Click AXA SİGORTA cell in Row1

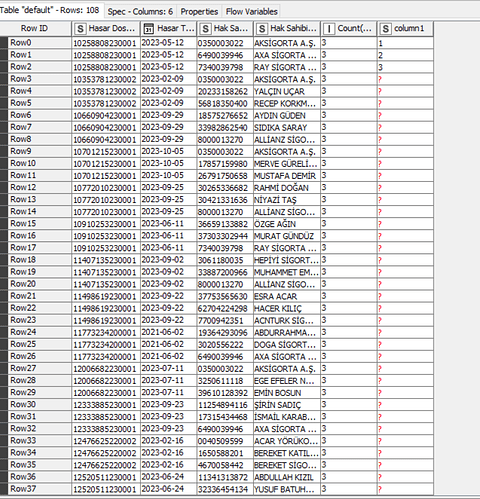(x=287, y=55)
